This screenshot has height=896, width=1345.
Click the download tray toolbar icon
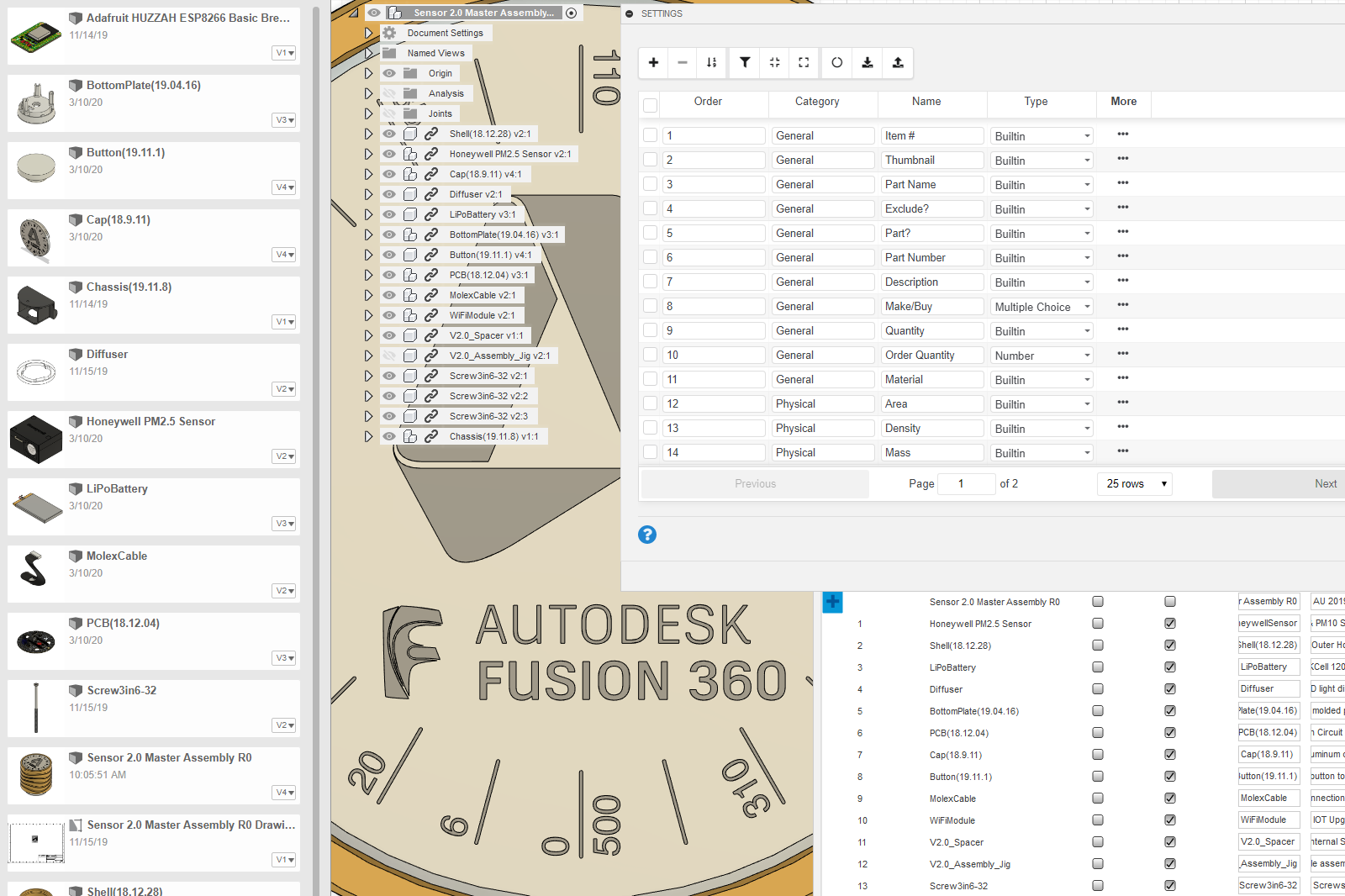pyautogui.click(x=868, y=62)
